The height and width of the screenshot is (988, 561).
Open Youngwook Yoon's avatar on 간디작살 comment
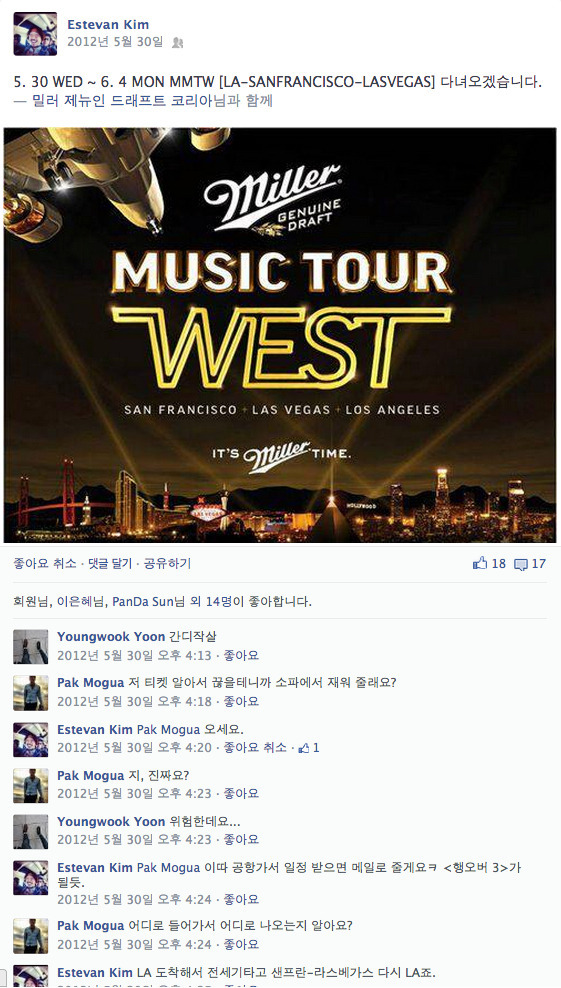pos(30,646)
